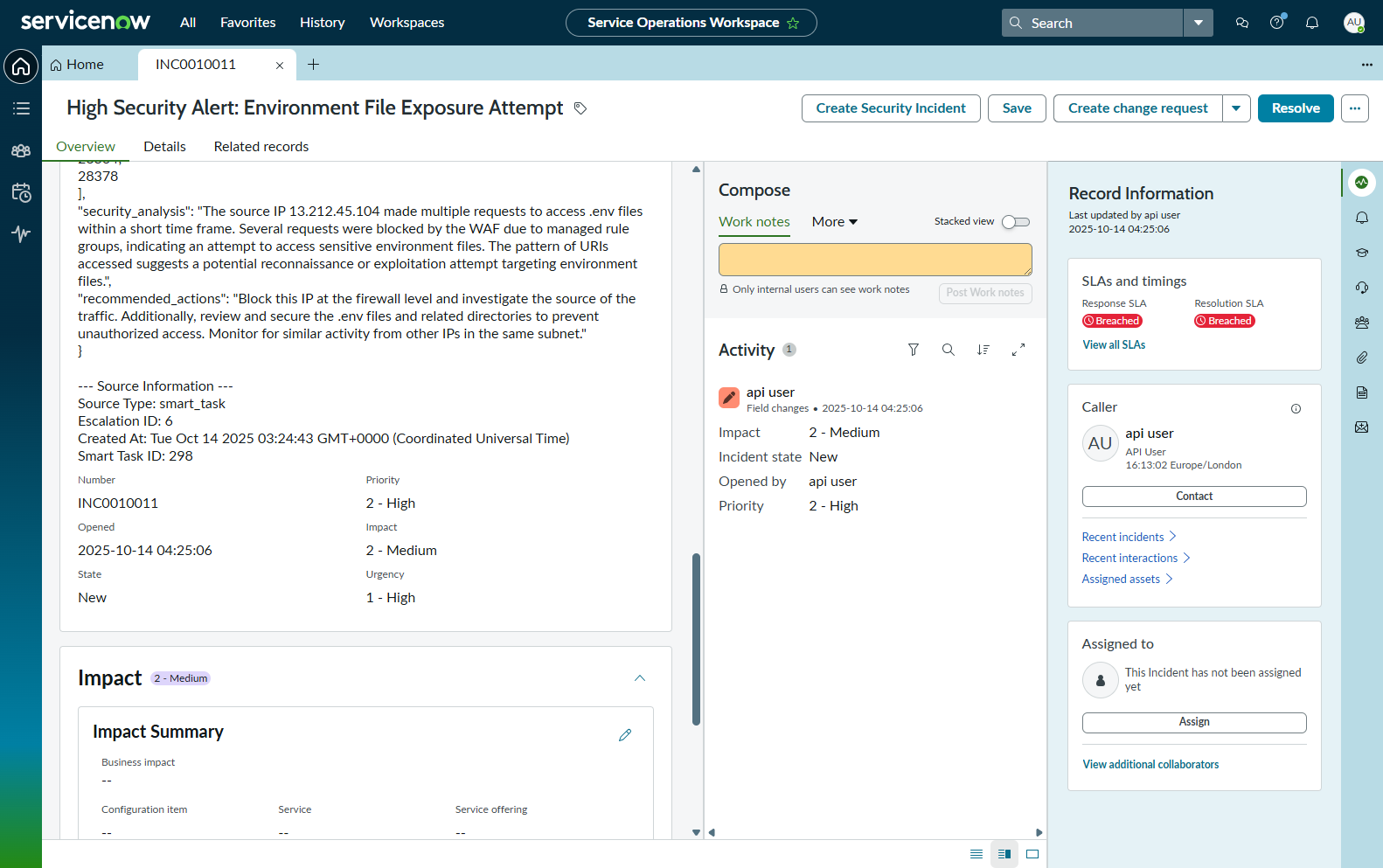Toggle the Stacked view switch

1016,222
